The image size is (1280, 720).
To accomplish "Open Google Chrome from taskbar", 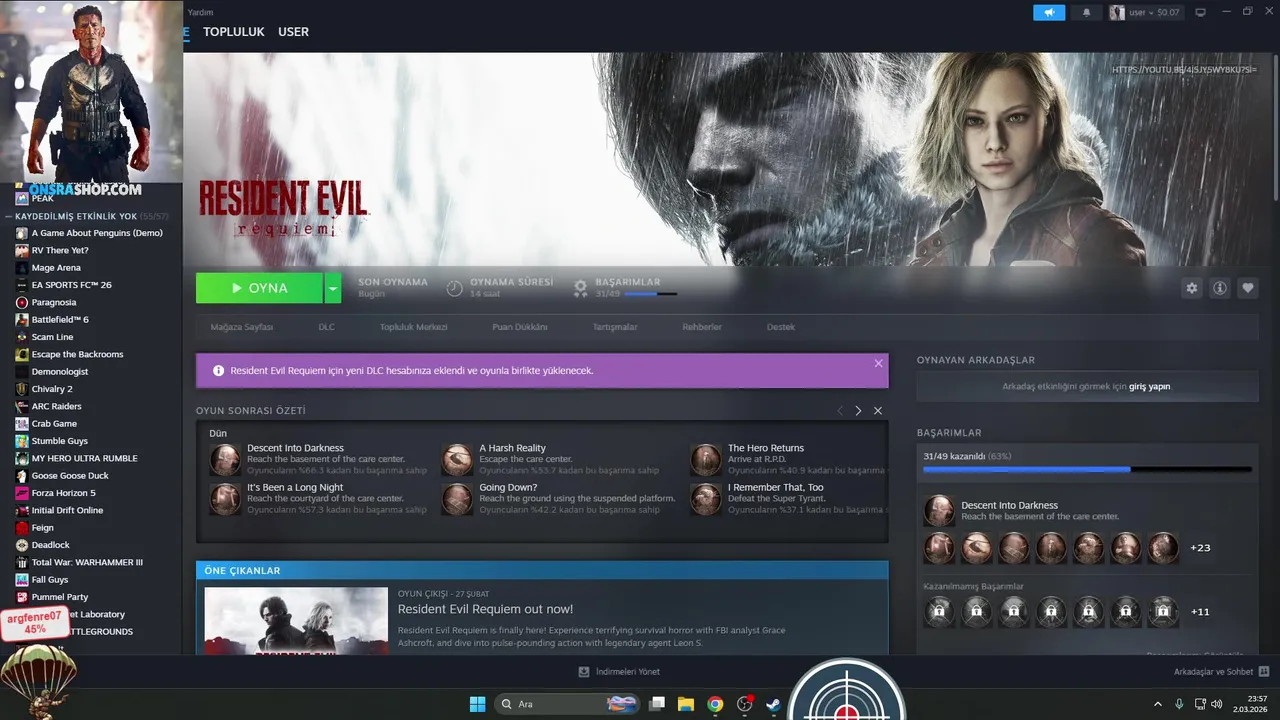I will pyautogui.click(x=715, y=704).
